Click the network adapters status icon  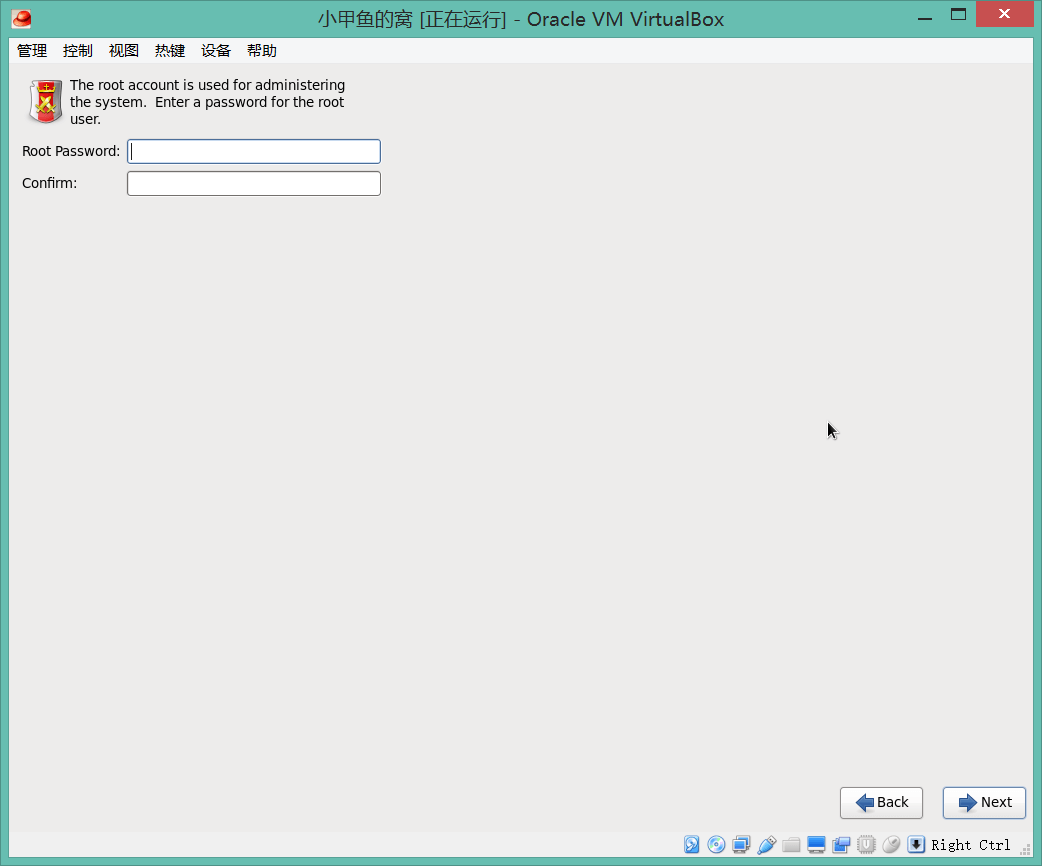[x=741, y=845]
